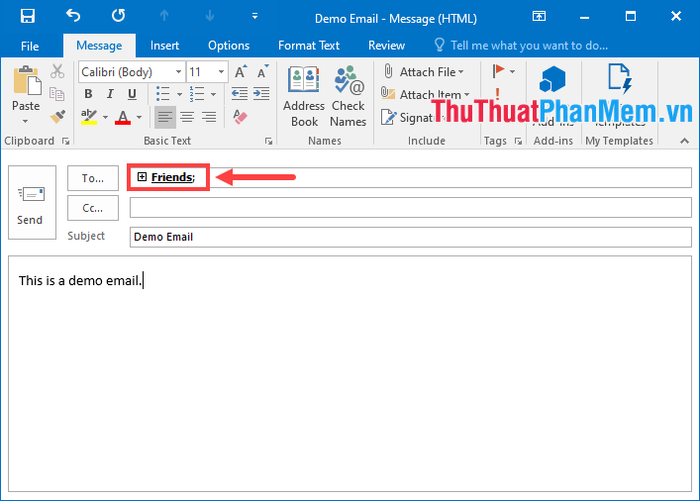Clear all formatting with eraser icon
This screenshot has height=501, width=700.
239,117
